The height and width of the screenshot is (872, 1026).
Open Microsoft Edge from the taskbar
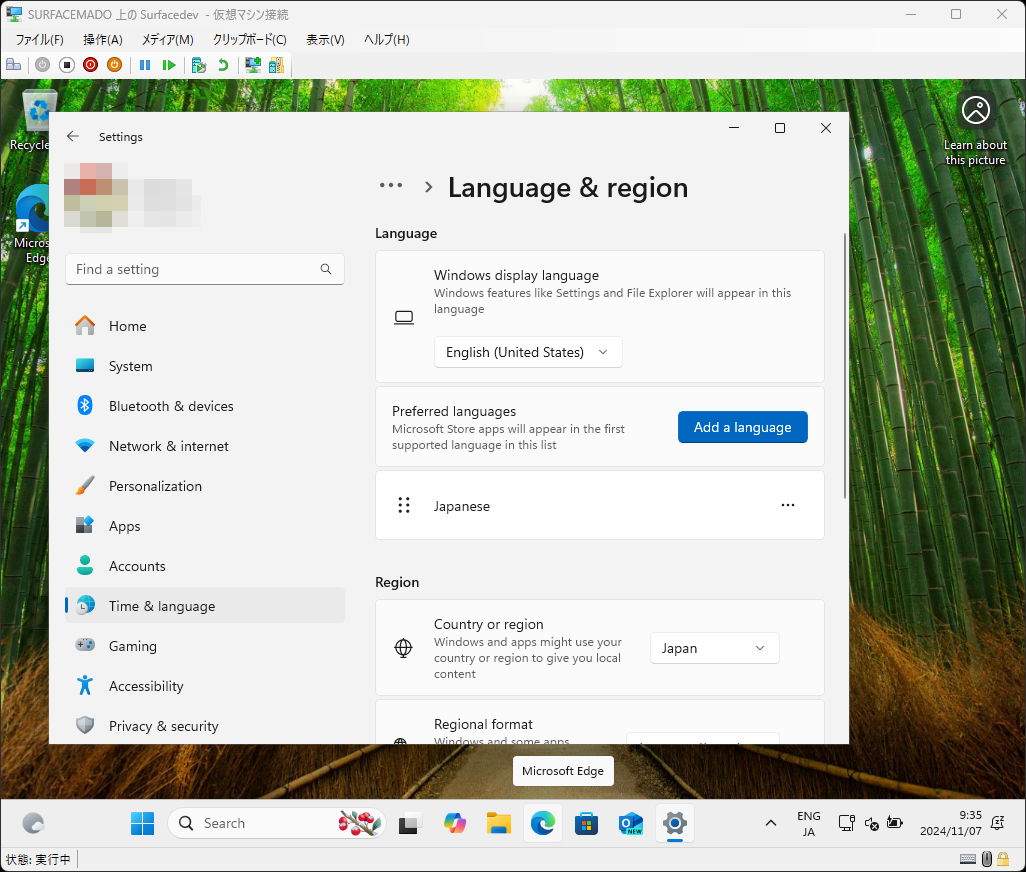pos(542,823)
